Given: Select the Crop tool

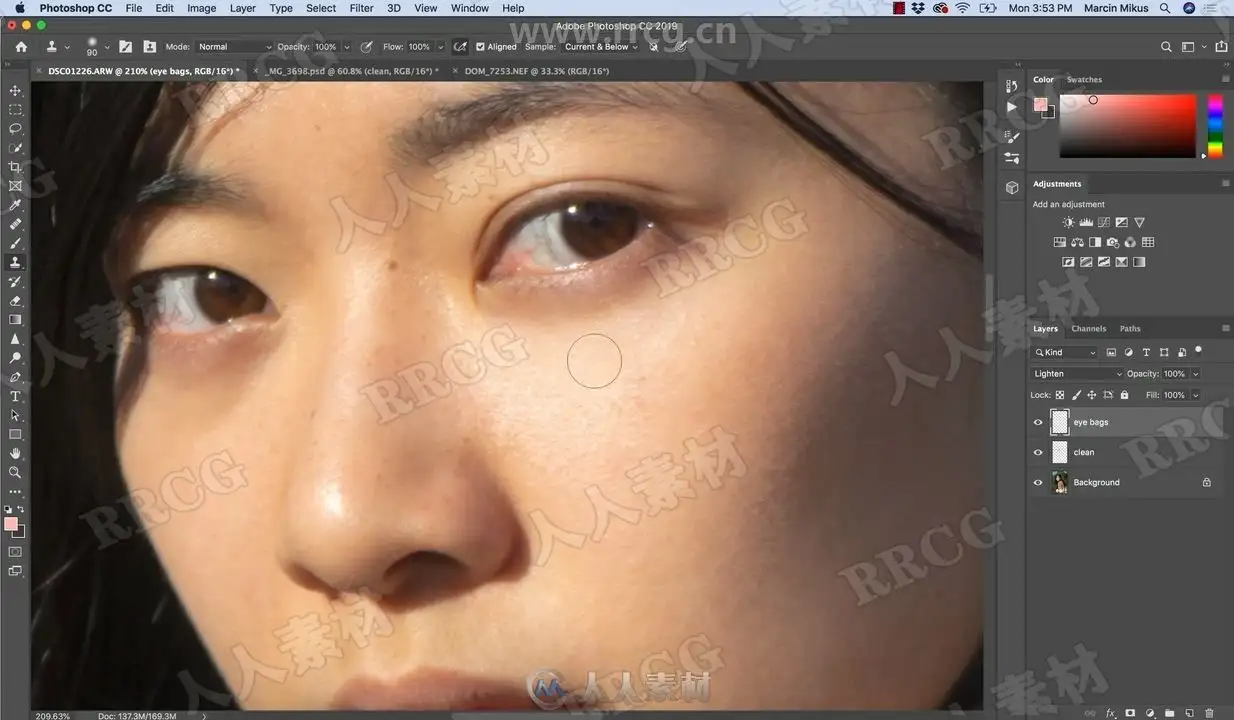Looking at the screenshot, I should (15, 167).
